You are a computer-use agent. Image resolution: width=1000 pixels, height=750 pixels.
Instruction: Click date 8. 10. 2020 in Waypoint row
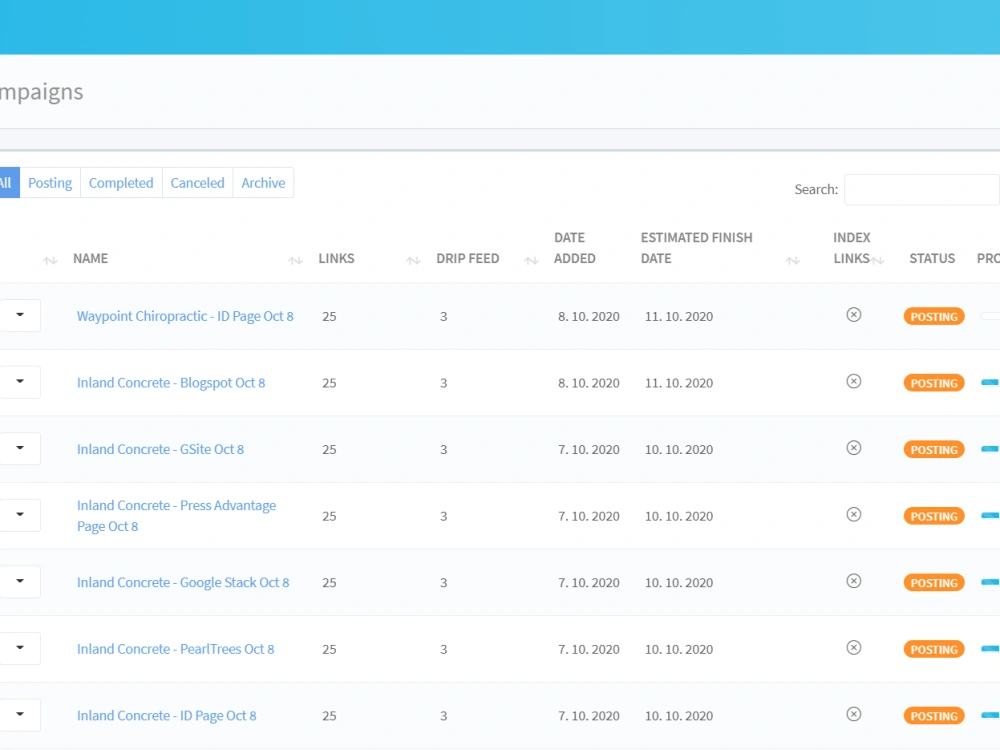click(x=589, y=316)
